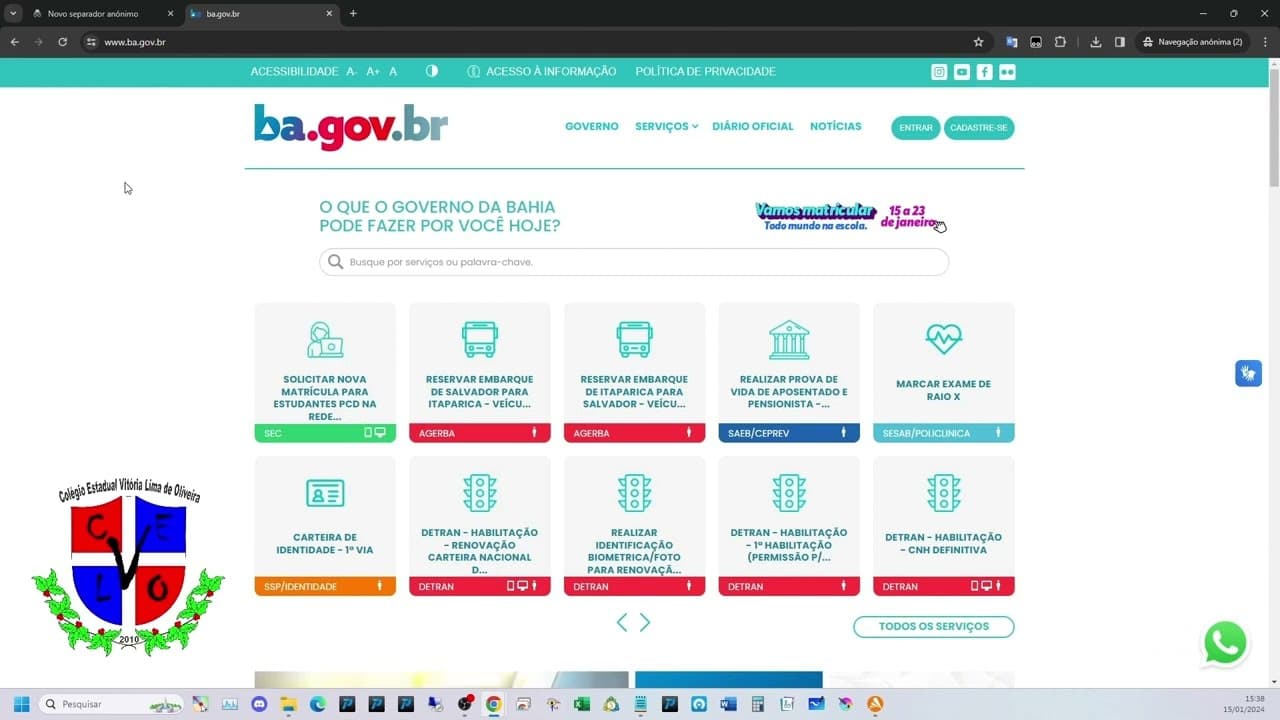Open Realizar Prova de Vida service card

point(789,372)
